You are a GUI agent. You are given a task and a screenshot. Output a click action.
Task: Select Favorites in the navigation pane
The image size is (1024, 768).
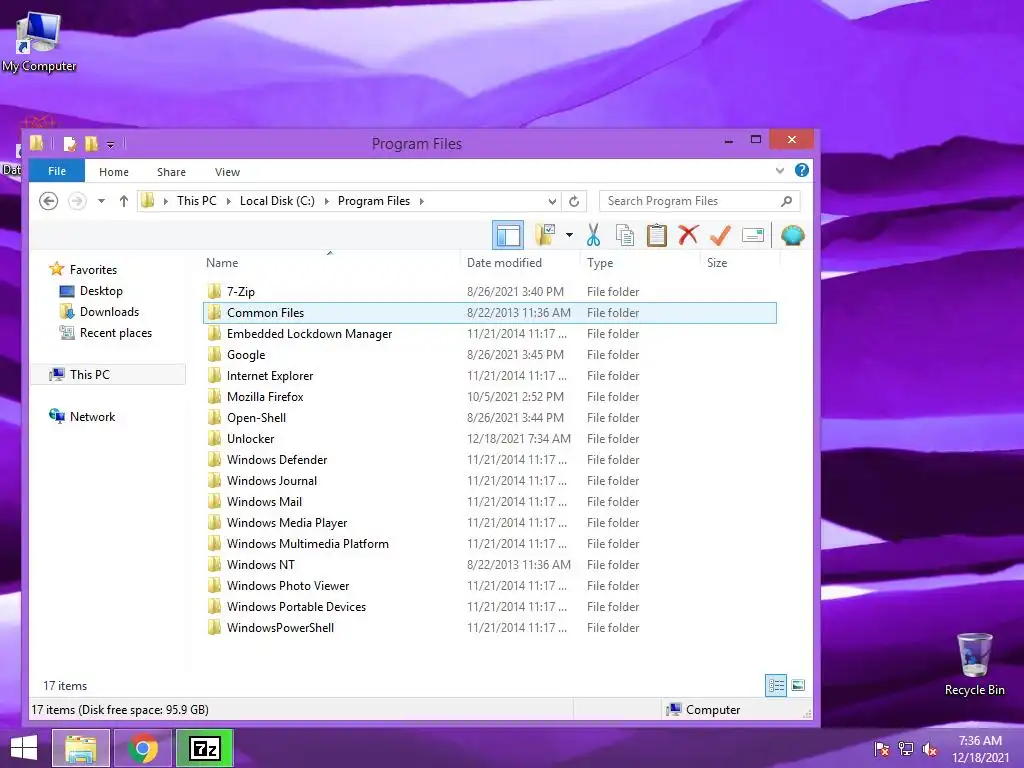click(93, 270)
